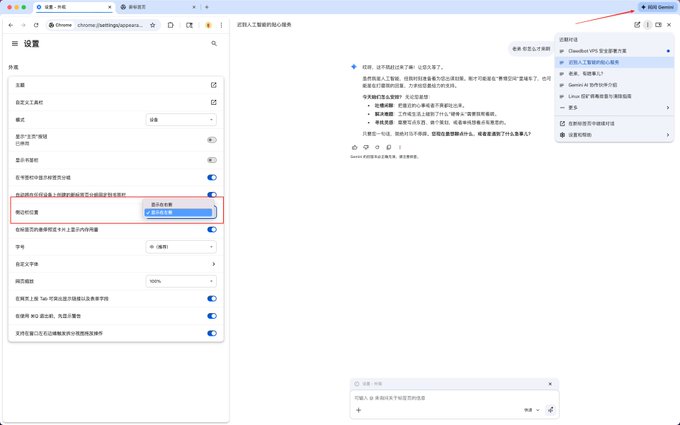680x425 pixels.
Task: Disable the 在使用 ⌘Q 退出前先显示警告 switch
Action: 211,315
